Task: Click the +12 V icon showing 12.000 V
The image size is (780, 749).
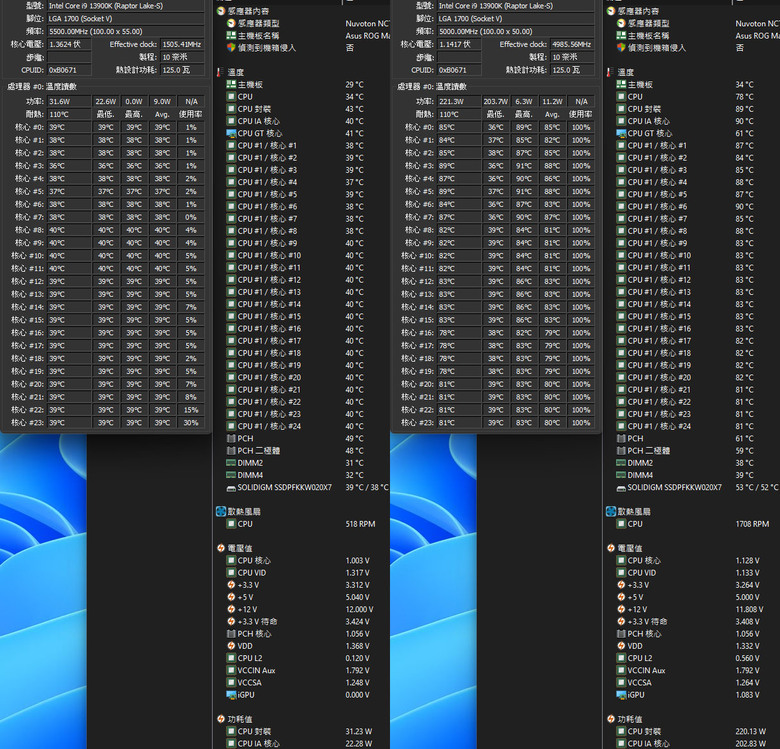Action: coord(231,609)
